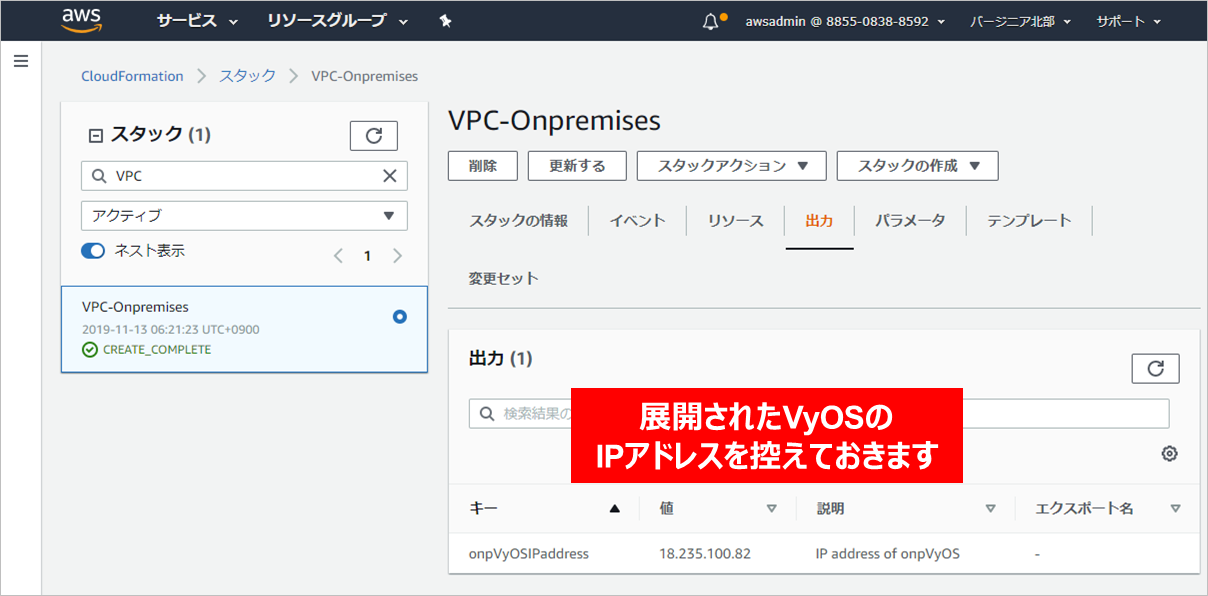Switch to the Events tab

(637, 221)
